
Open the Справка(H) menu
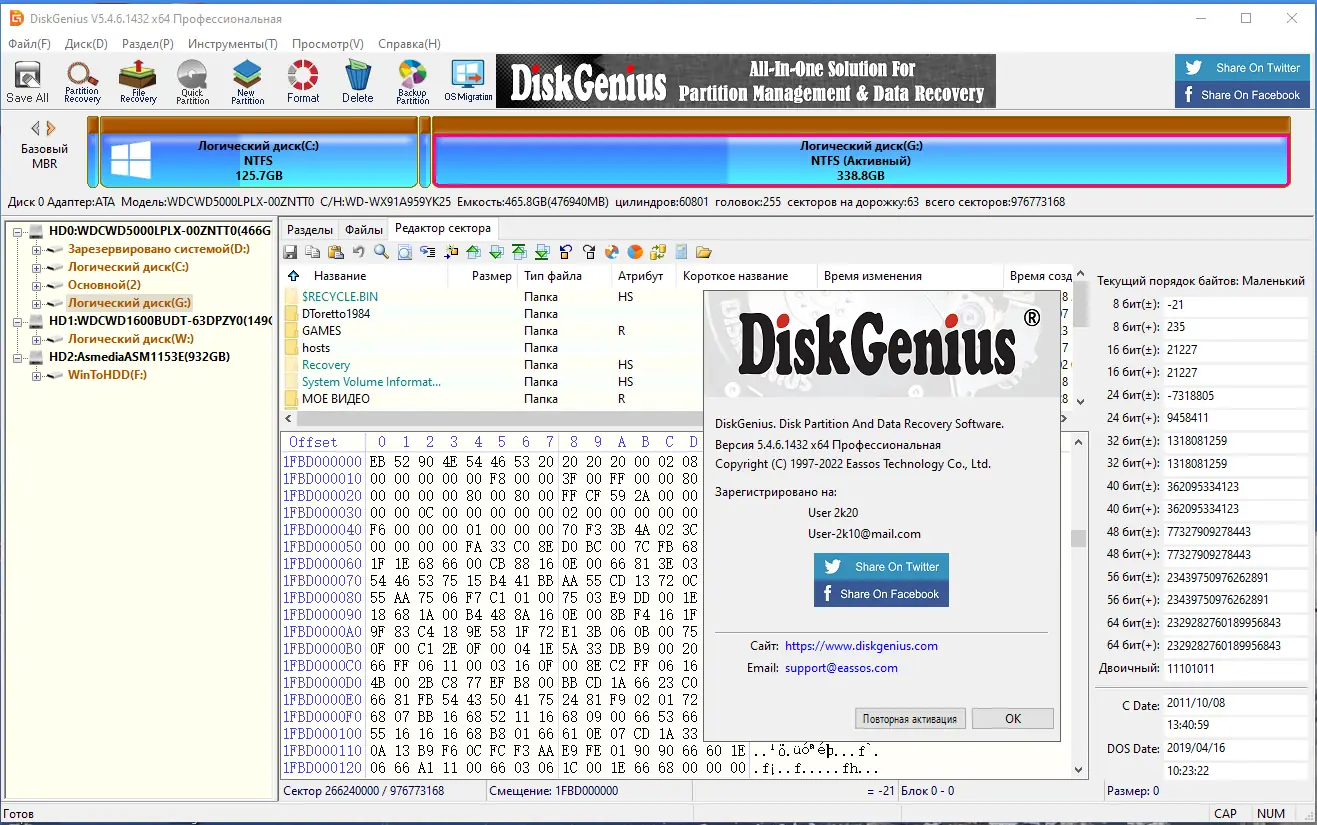coord(410,44)
